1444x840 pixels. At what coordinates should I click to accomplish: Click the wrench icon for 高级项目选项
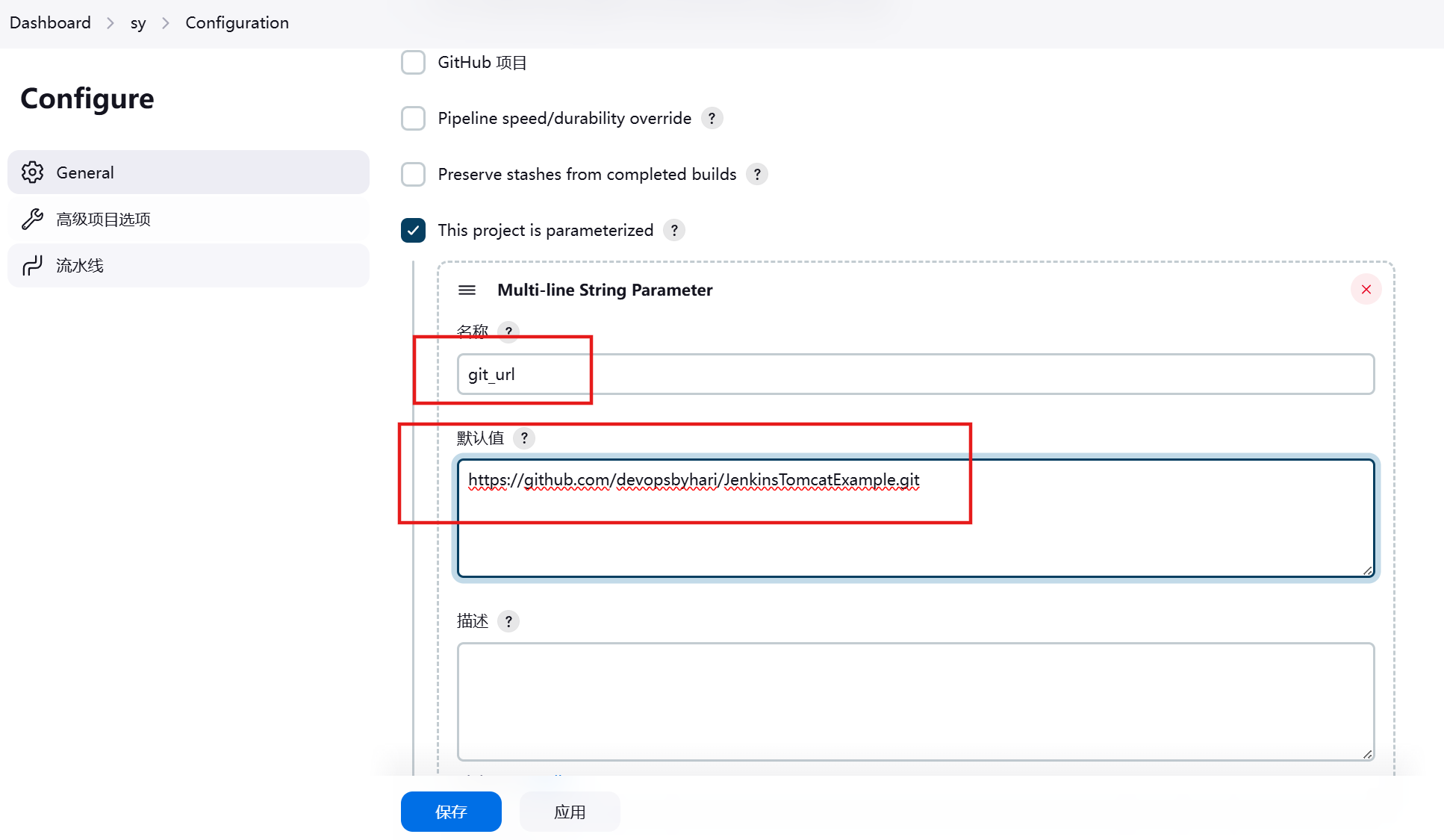point(32,219)
